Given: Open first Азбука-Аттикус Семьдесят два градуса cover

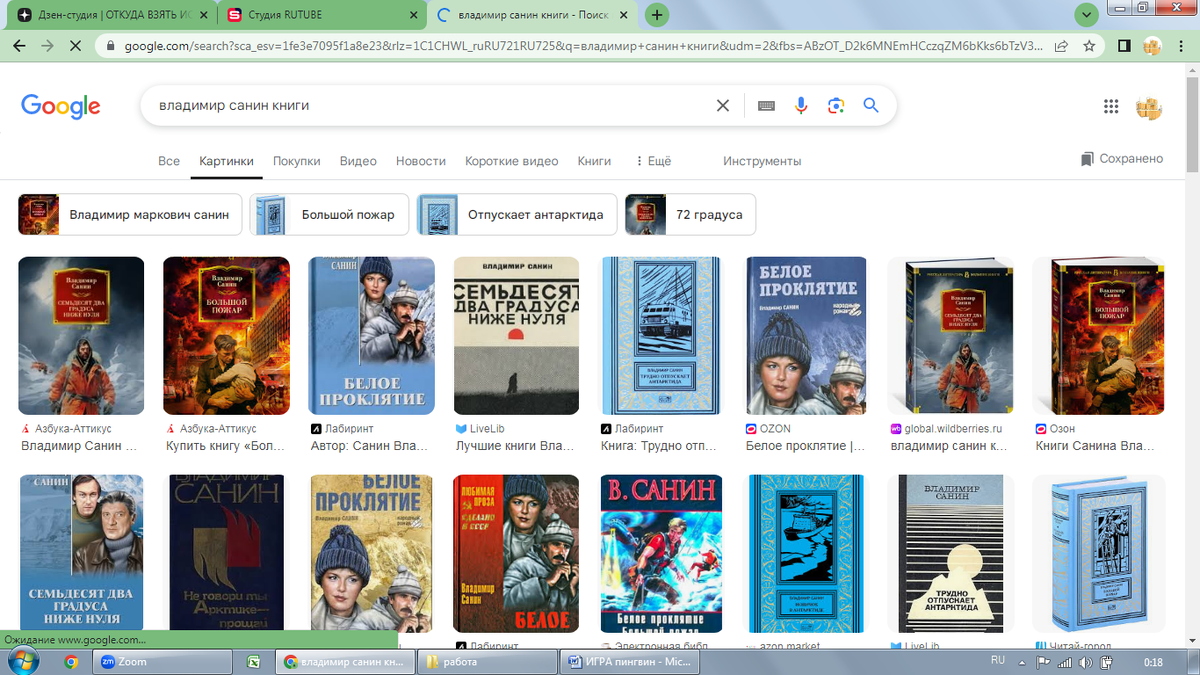Looking at the screenshot, I should click(x=81, y=336).
